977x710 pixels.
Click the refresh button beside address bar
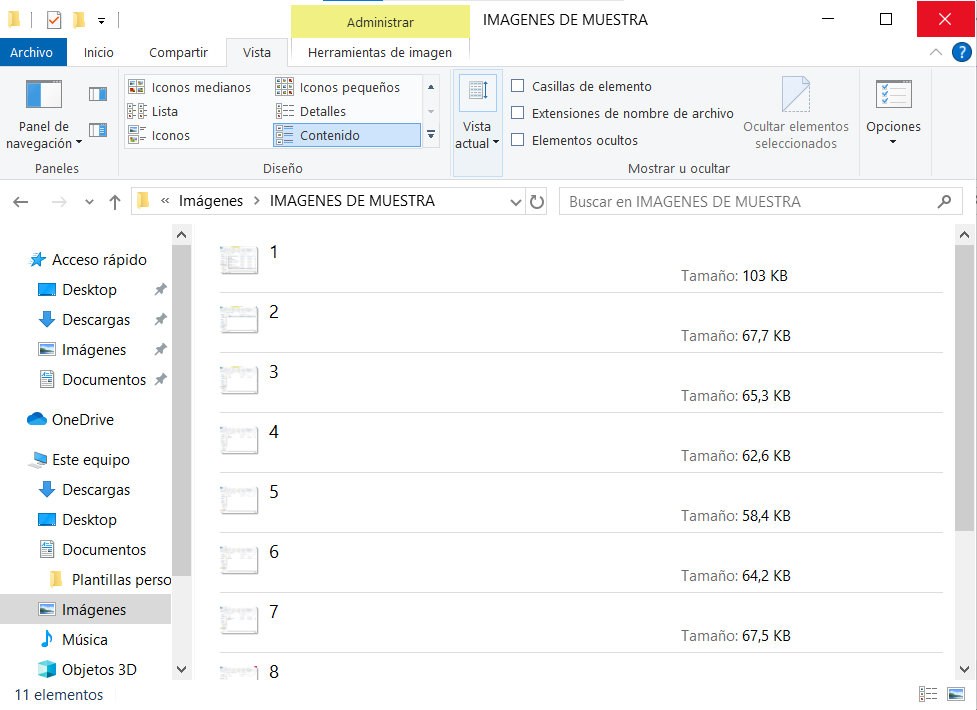click(x=537, y=202)
